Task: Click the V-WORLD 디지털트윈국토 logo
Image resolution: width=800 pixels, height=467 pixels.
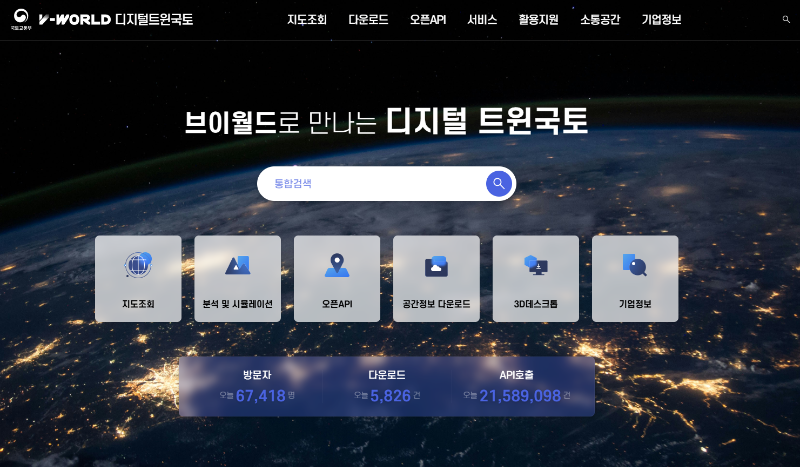Action: click(x=116, y=19)
